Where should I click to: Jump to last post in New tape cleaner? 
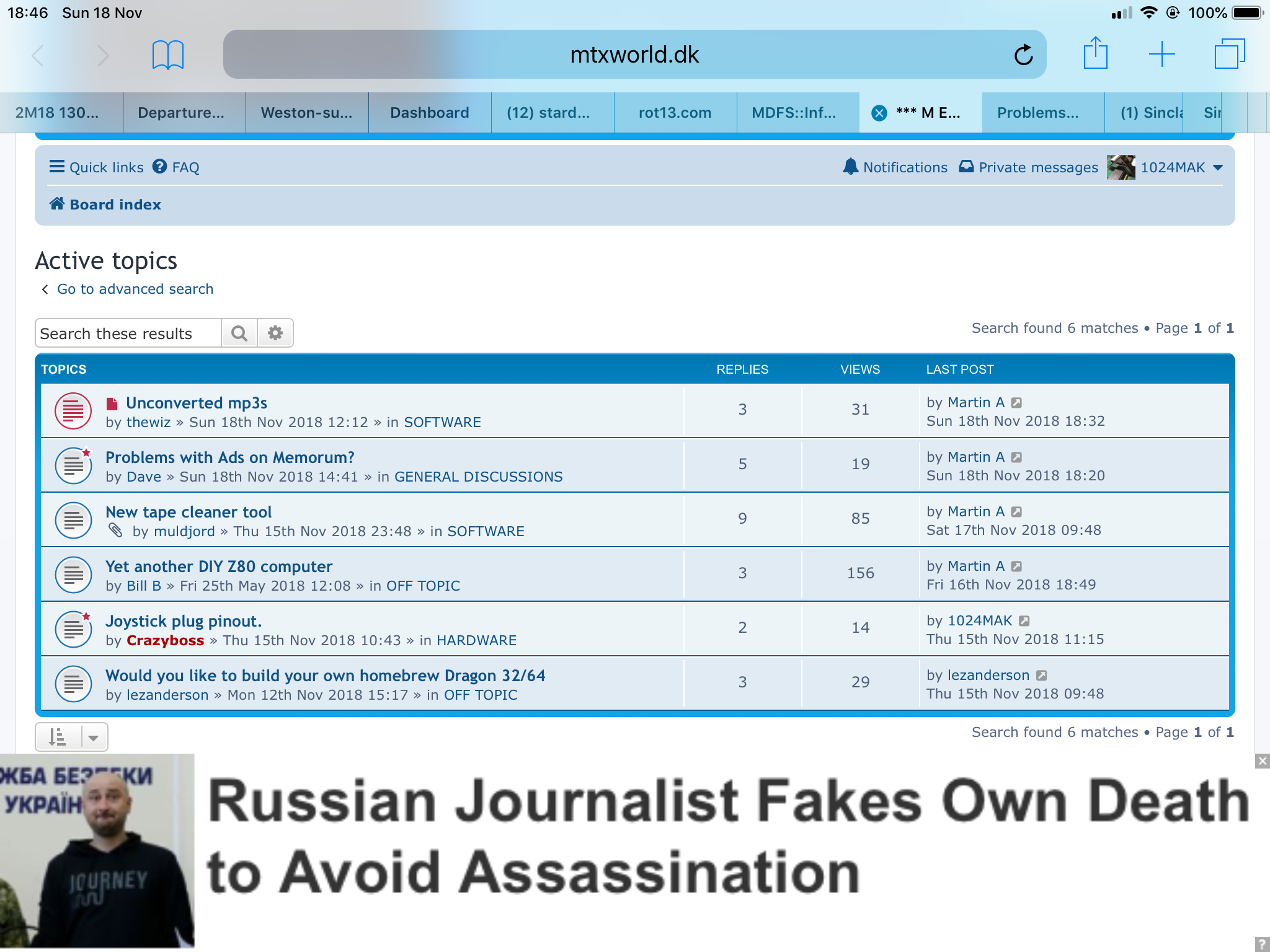(1016, 512)
